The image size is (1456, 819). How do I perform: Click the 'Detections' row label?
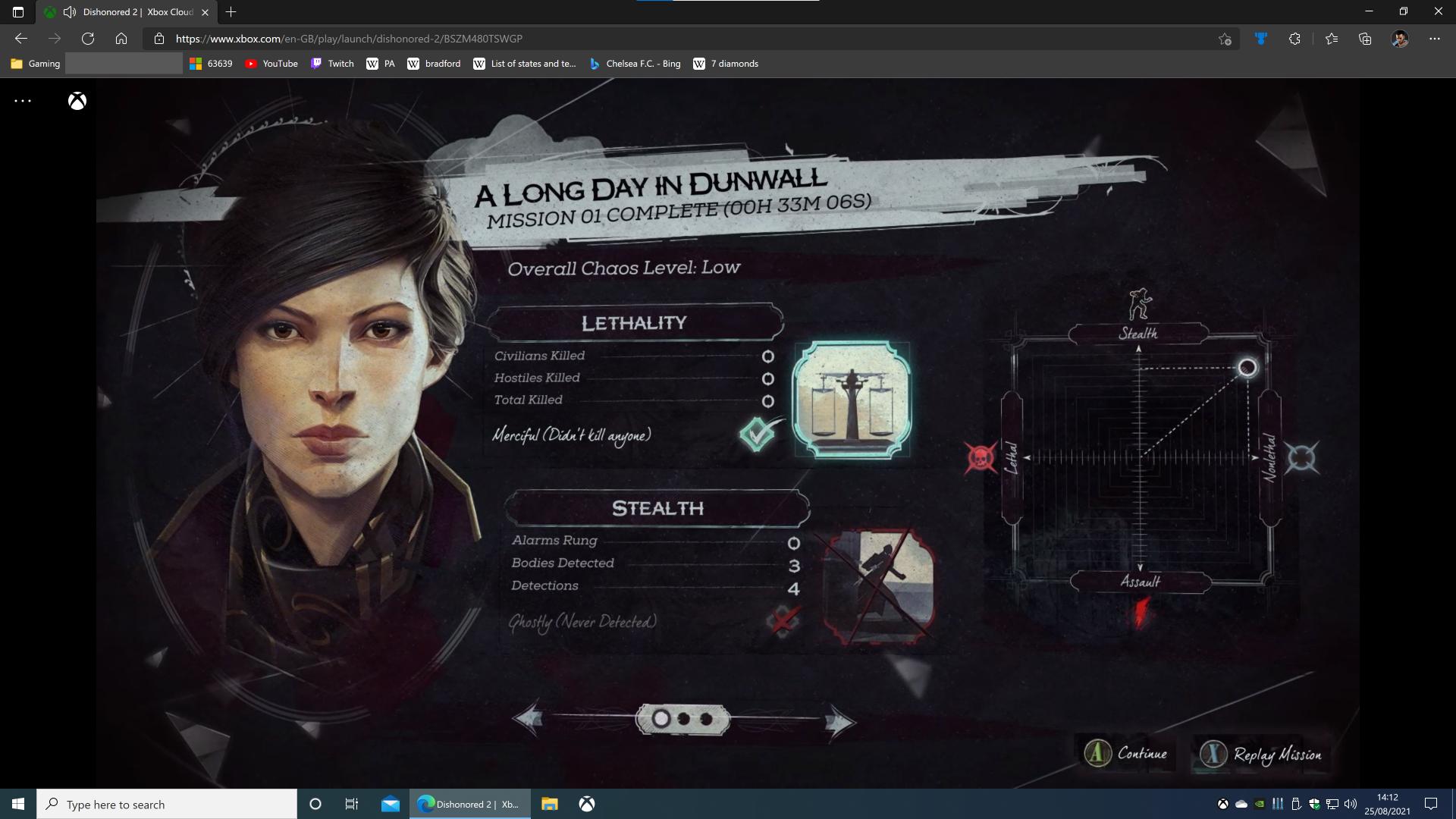tap(544, 585)
